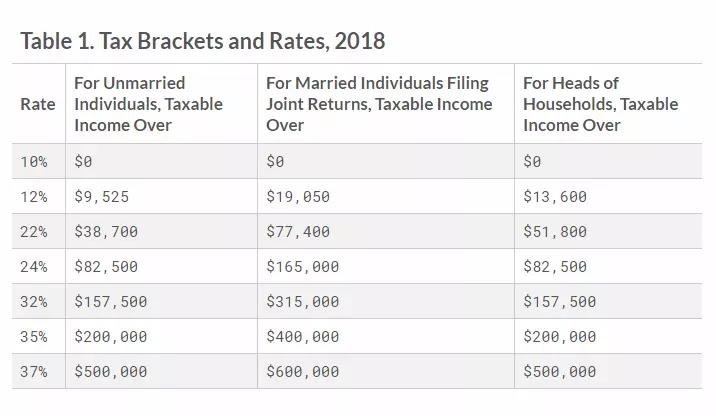Click the "Rate" column header
The width and height of the screenshot is (716, 416).
coord(38,104)
